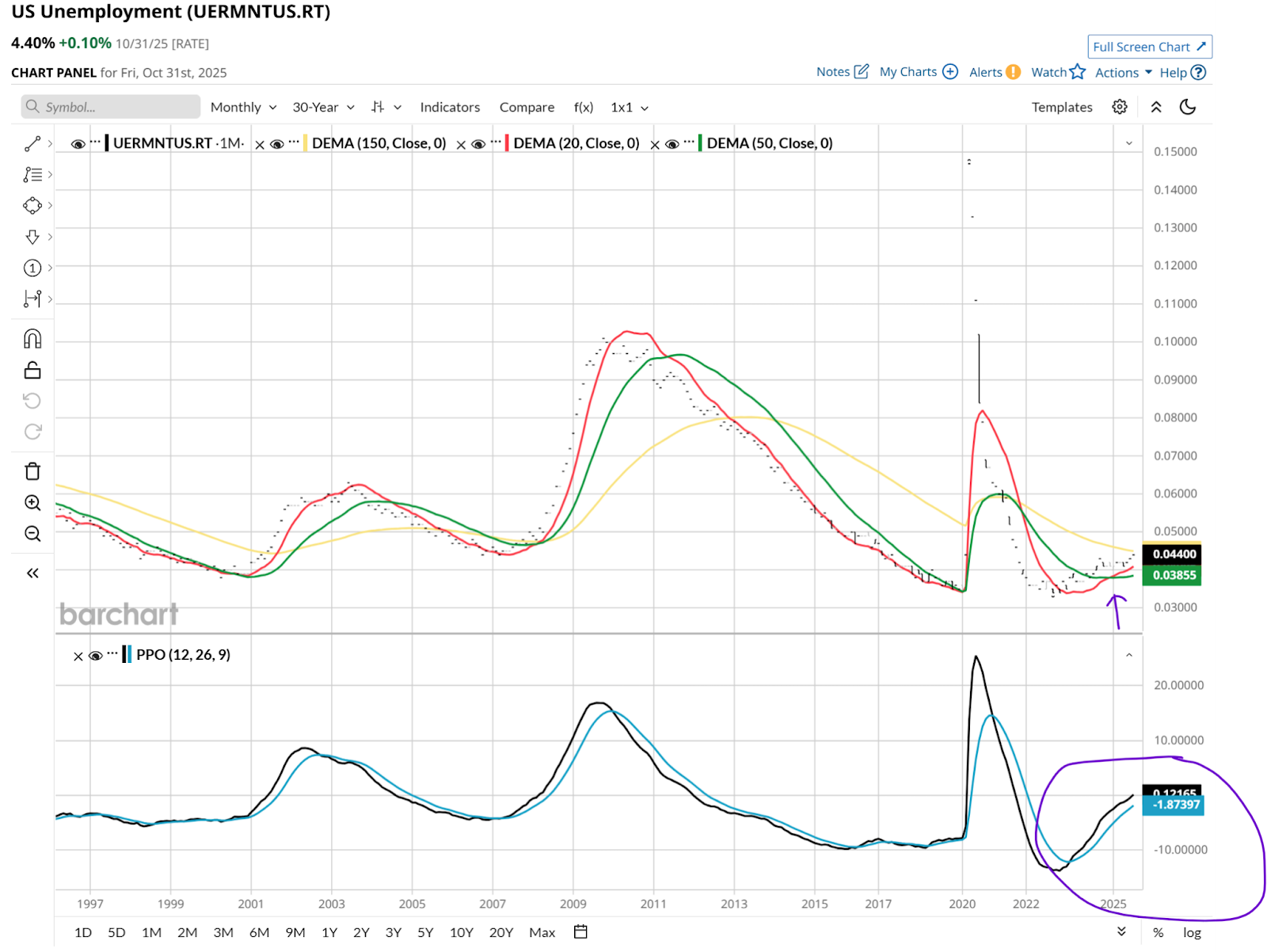Open the My Charts link
The height and width of the screenshot is (952, 1267).
(x=918, y=72)
